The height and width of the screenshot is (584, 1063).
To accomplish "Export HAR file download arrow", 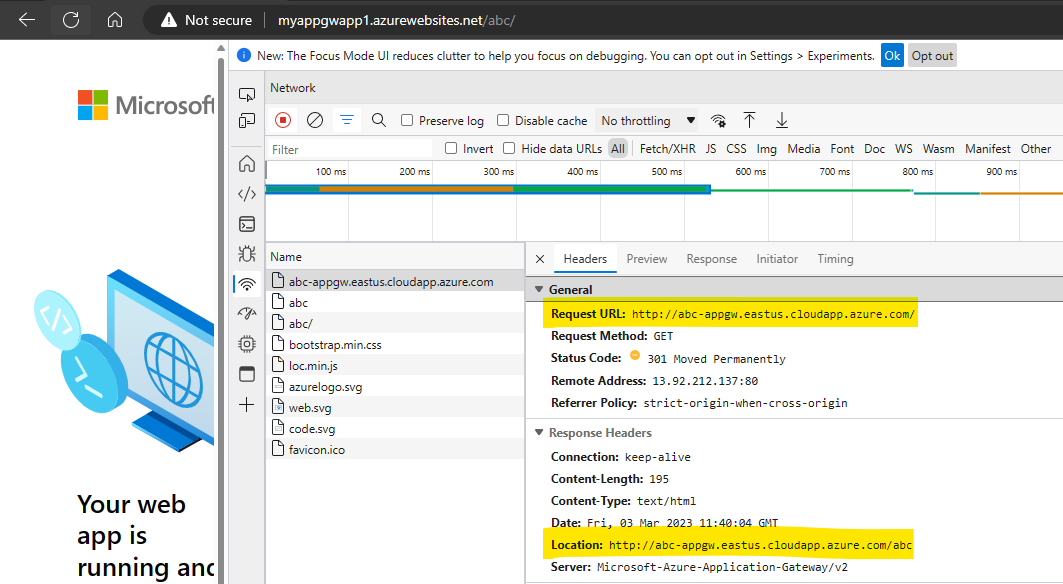I will 782,120.
